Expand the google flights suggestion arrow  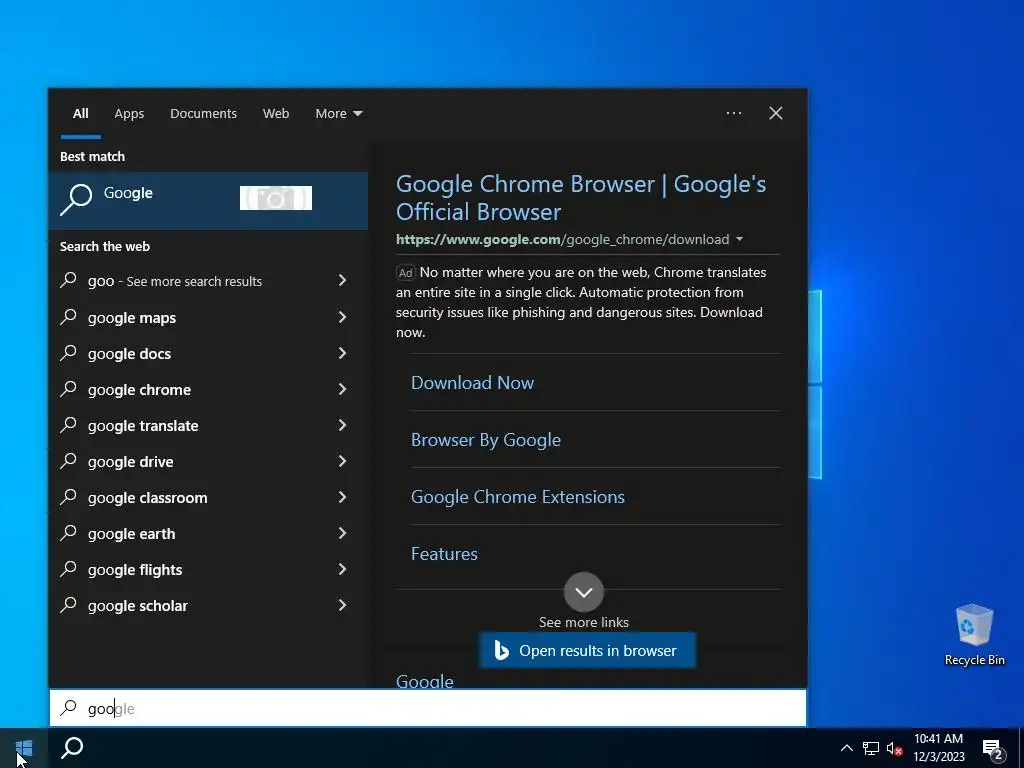point(342,569)
